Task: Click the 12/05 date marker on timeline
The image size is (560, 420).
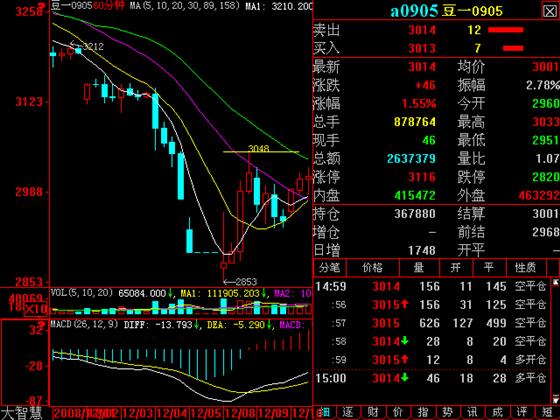Action: click(x=206, y=414)
